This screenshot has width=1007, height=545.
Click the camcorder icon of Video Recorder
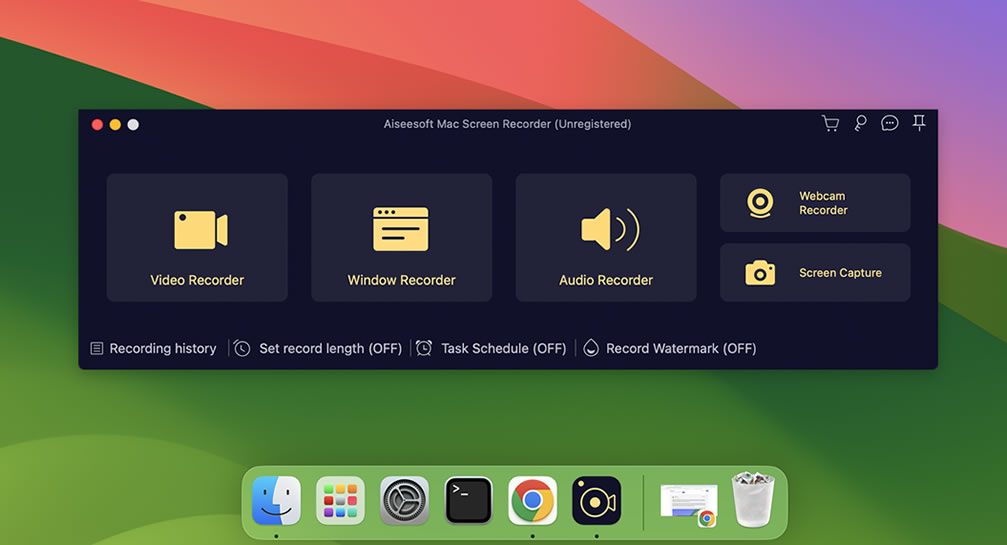[x=201, y=230]
